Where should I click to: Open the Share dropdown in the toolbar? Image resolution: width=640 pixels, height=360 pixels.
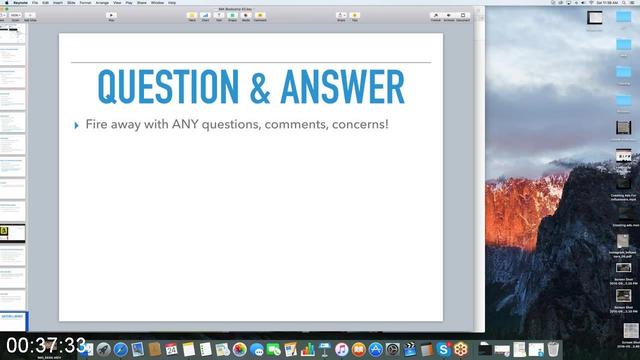341,16
